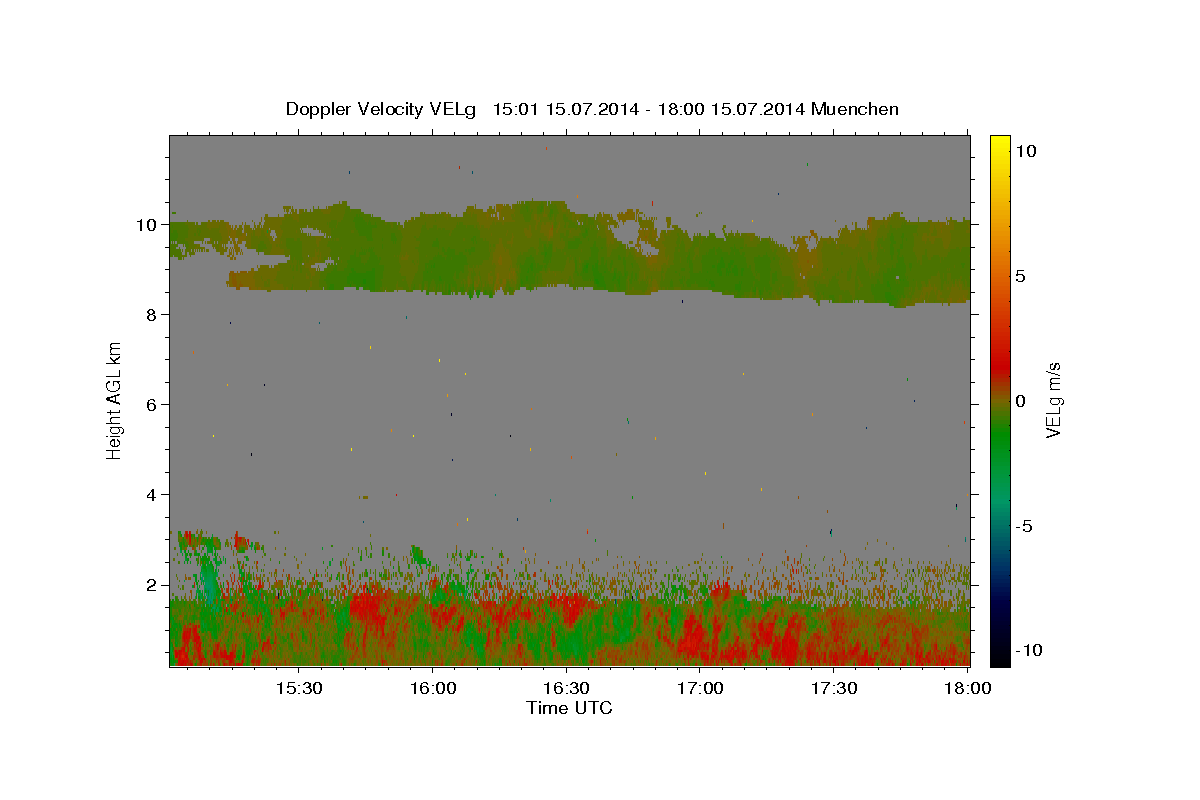Click the 'Muenchen' location in the title

tap(856, 109)
